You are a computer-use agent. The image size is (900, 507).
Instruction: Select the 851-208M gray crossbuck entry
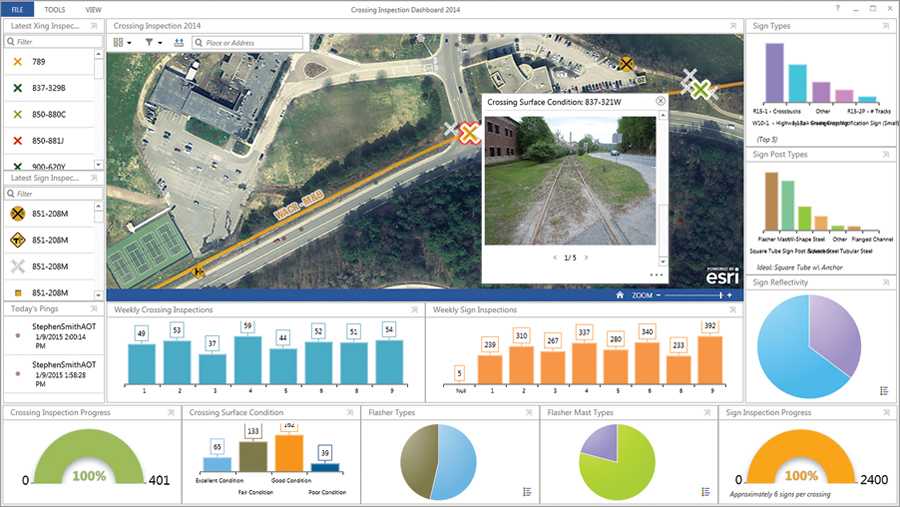[x=49, y=266]
